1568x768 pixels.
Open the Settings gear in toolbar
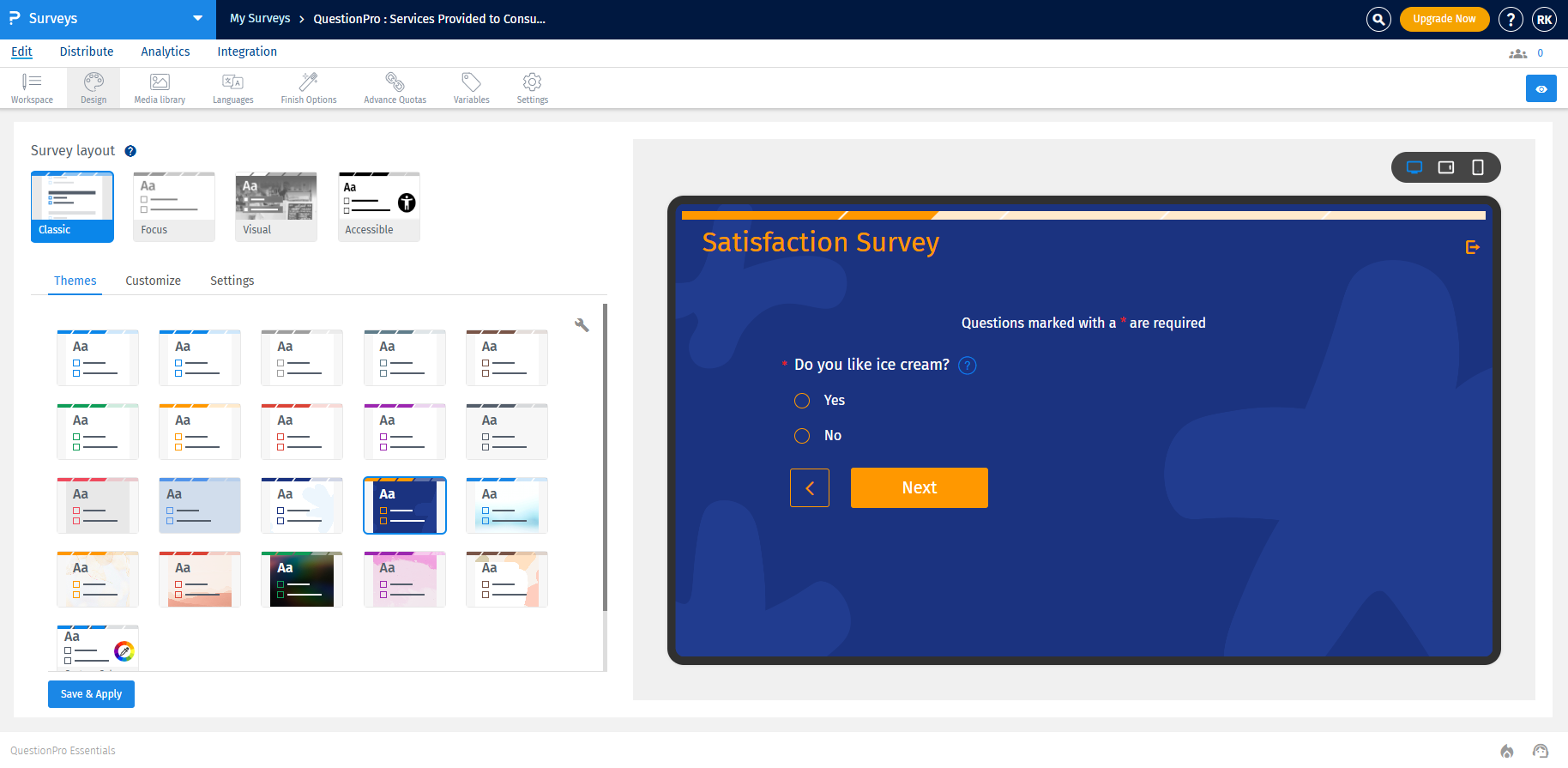point(532,88)
